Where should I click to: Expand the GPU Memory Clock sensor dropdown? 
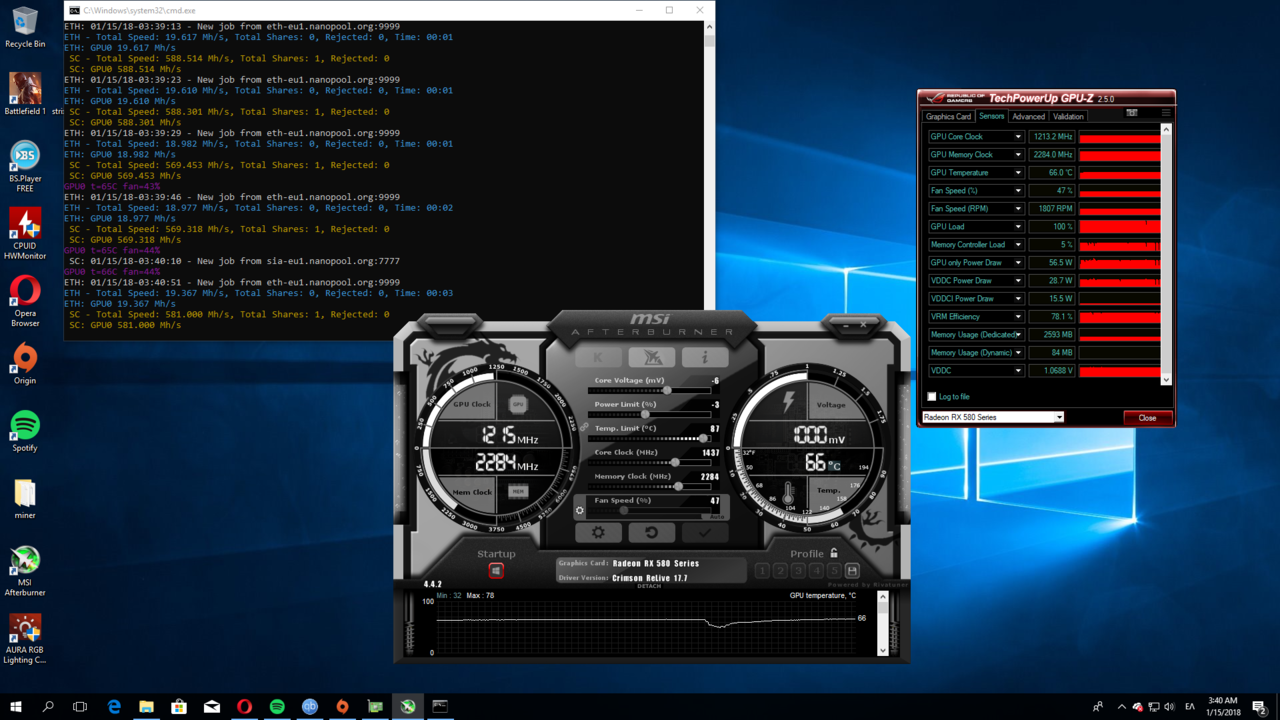(1018, 155)
